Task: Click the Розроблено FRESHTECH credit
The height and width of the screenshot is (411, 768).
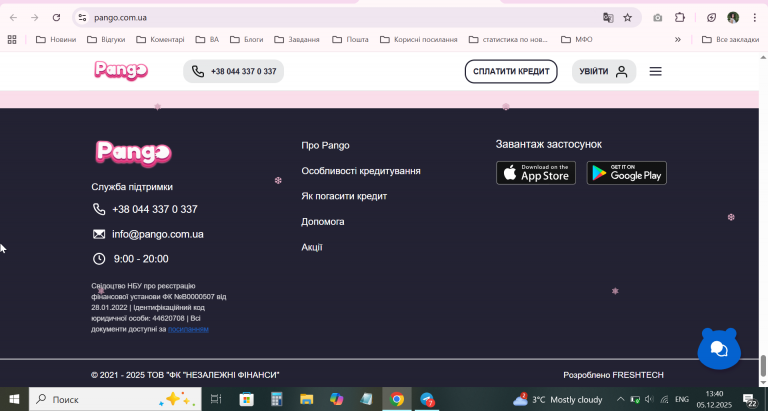Action: tap(613, 375)
